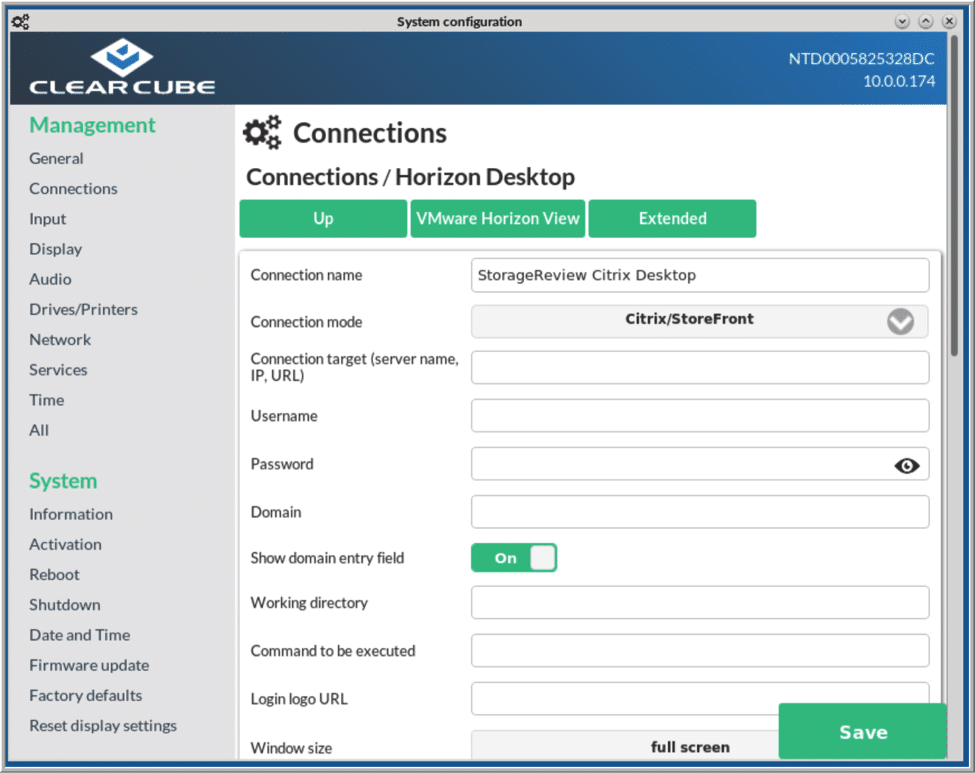975x773 pixels.
Task: Open the Input settings page
Action: (47, 219)
